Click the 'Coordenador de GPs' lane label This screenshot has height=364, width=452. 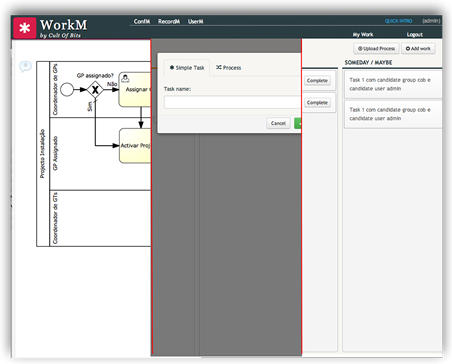tap(55, 89)
